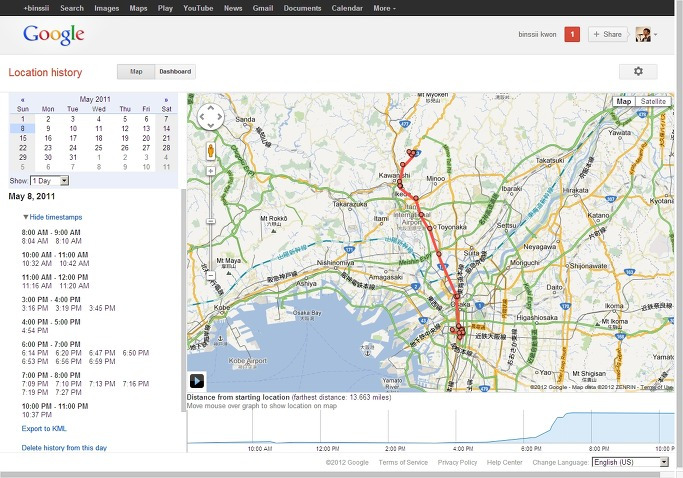The width and height of the screenshot is (683, 478).
Task: Open the settings gear menu
Action: click(x=638, y=71)
